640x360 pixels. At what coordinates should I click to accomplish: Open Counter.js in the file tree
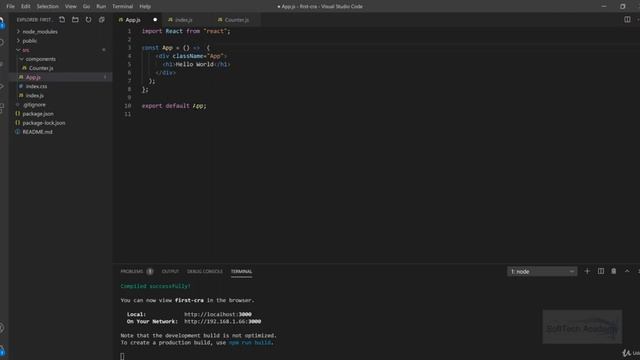coord(41,68)
